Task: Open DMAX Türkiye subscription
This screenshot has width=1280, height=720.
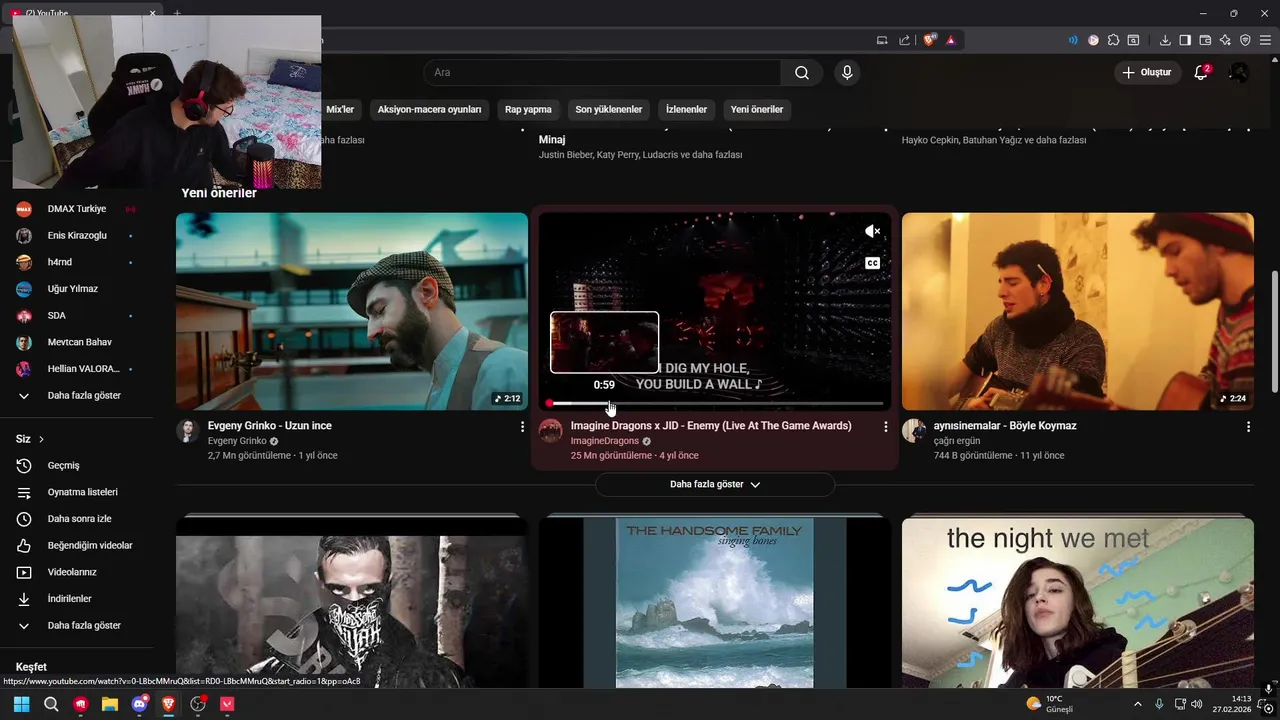Action: click(75, 209)
